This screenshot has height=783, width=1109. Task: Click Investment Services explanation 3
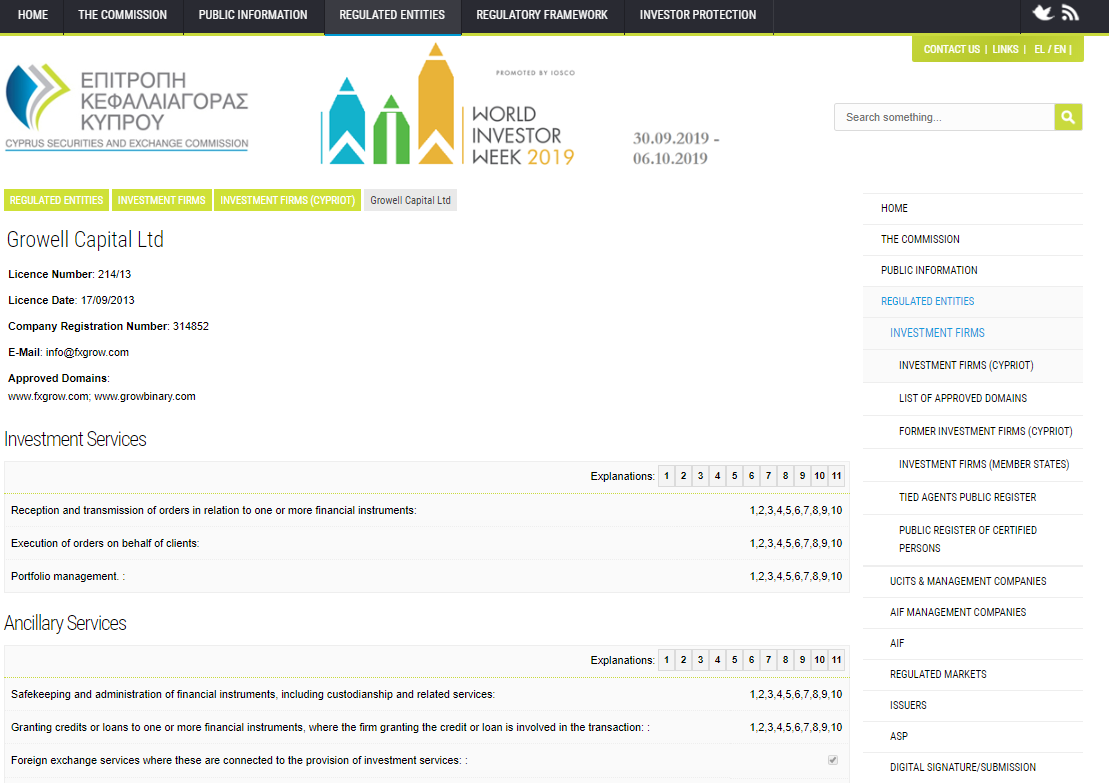pos(700,475)
